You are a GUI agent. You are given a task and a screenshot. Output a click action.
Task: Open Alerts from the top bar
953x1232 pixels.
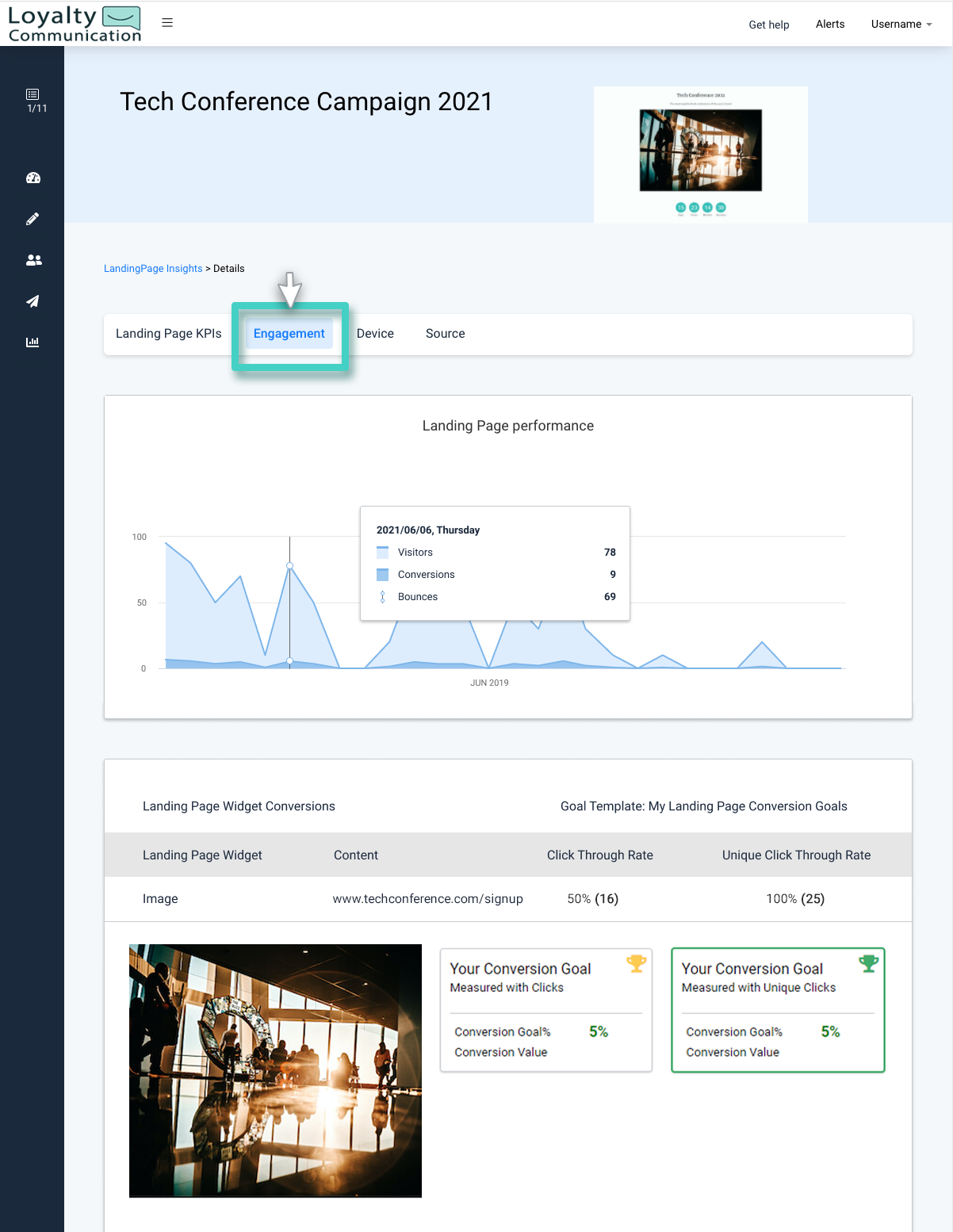pyautogui.click(x=829, y=24)
